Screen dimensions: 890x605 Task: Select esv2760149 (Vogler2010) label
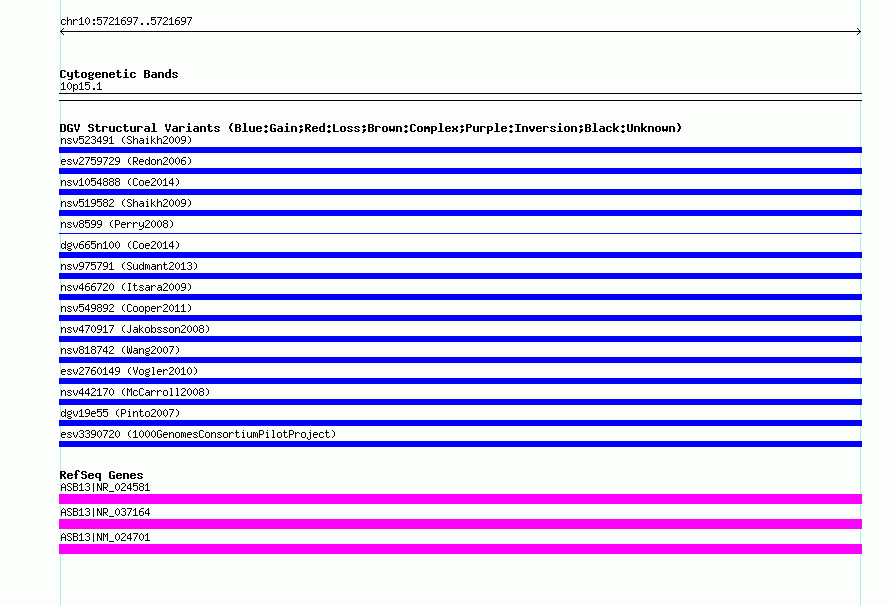129,371
